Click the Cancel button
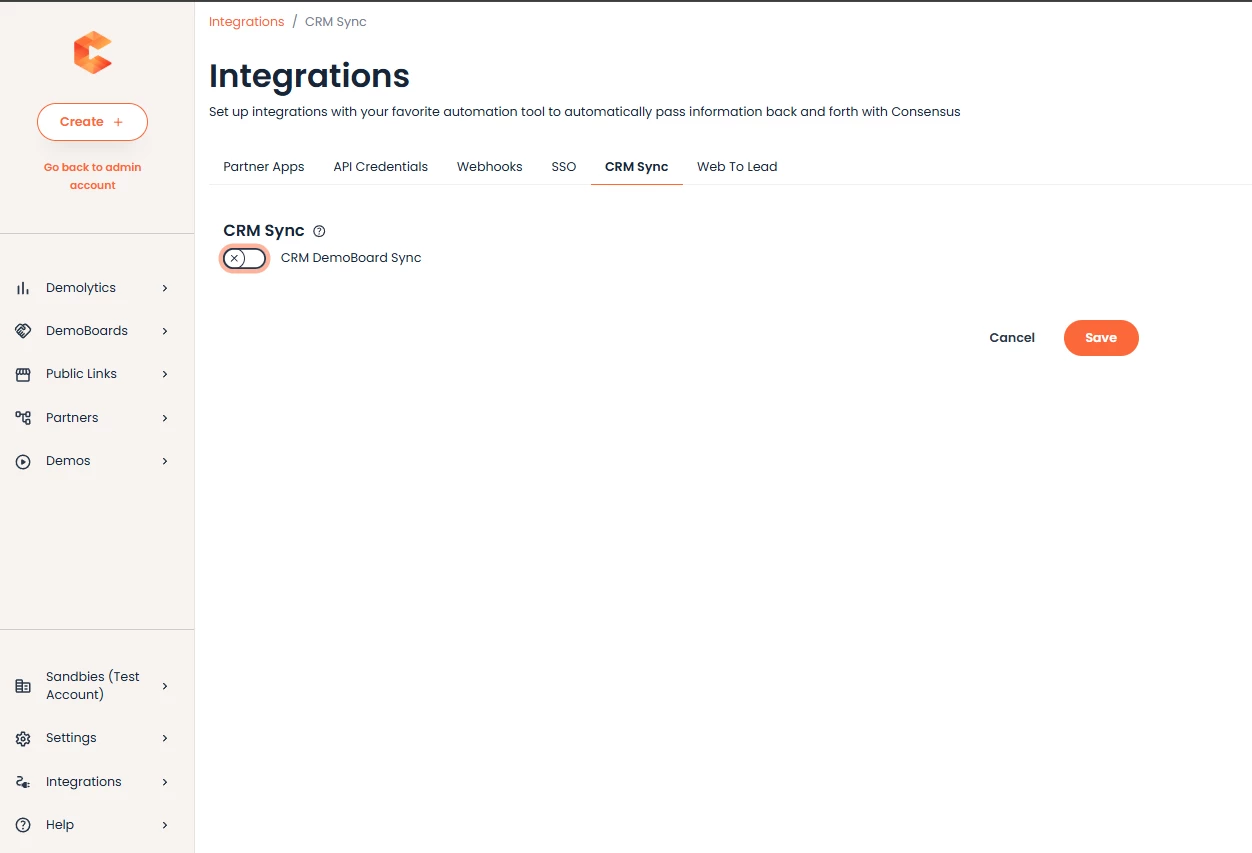This screenshot has width=1252, height=853. click(x=1012, y=338)
